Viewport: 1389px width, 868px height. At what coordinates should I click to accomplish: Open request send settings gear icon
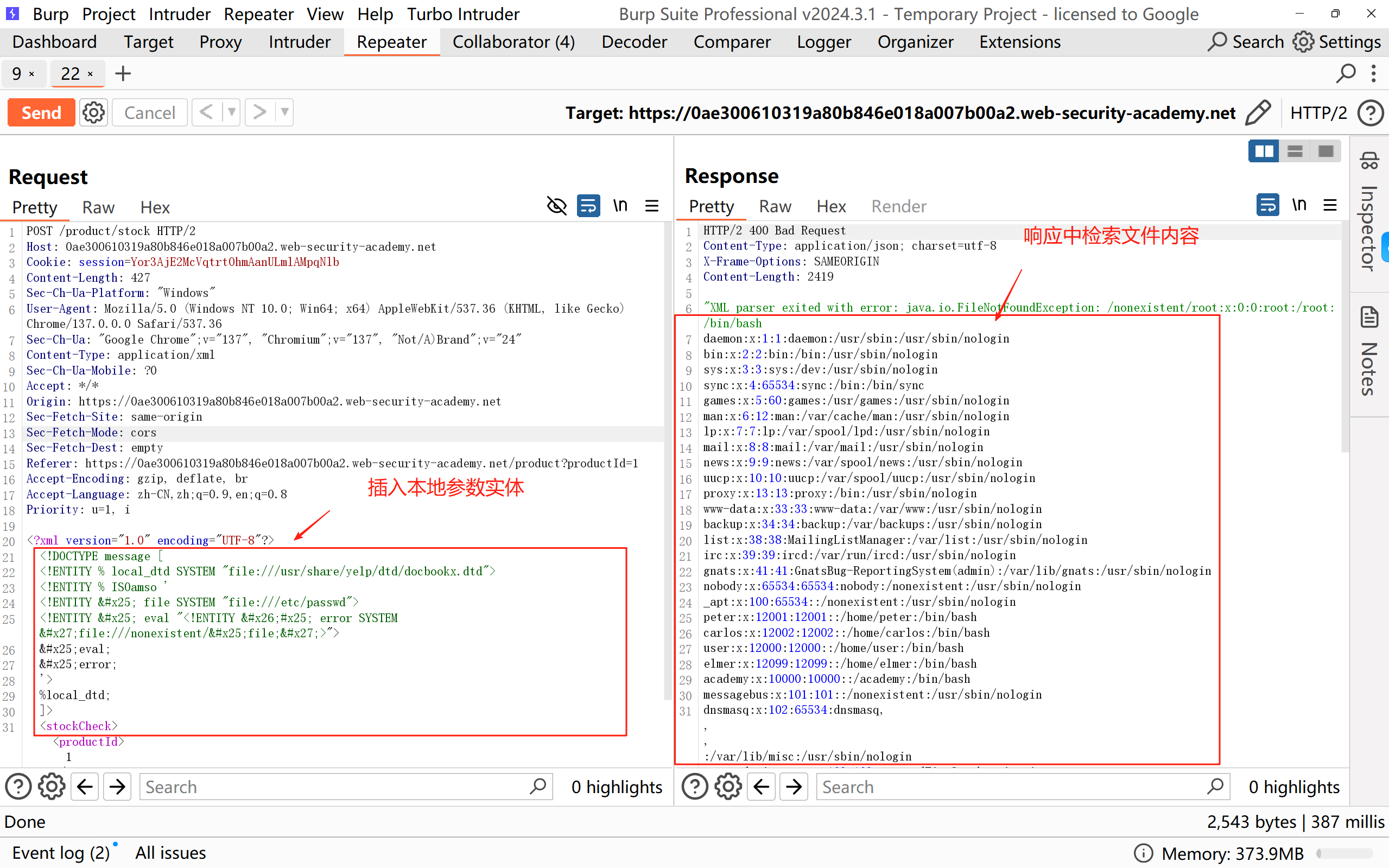point(93,112)
